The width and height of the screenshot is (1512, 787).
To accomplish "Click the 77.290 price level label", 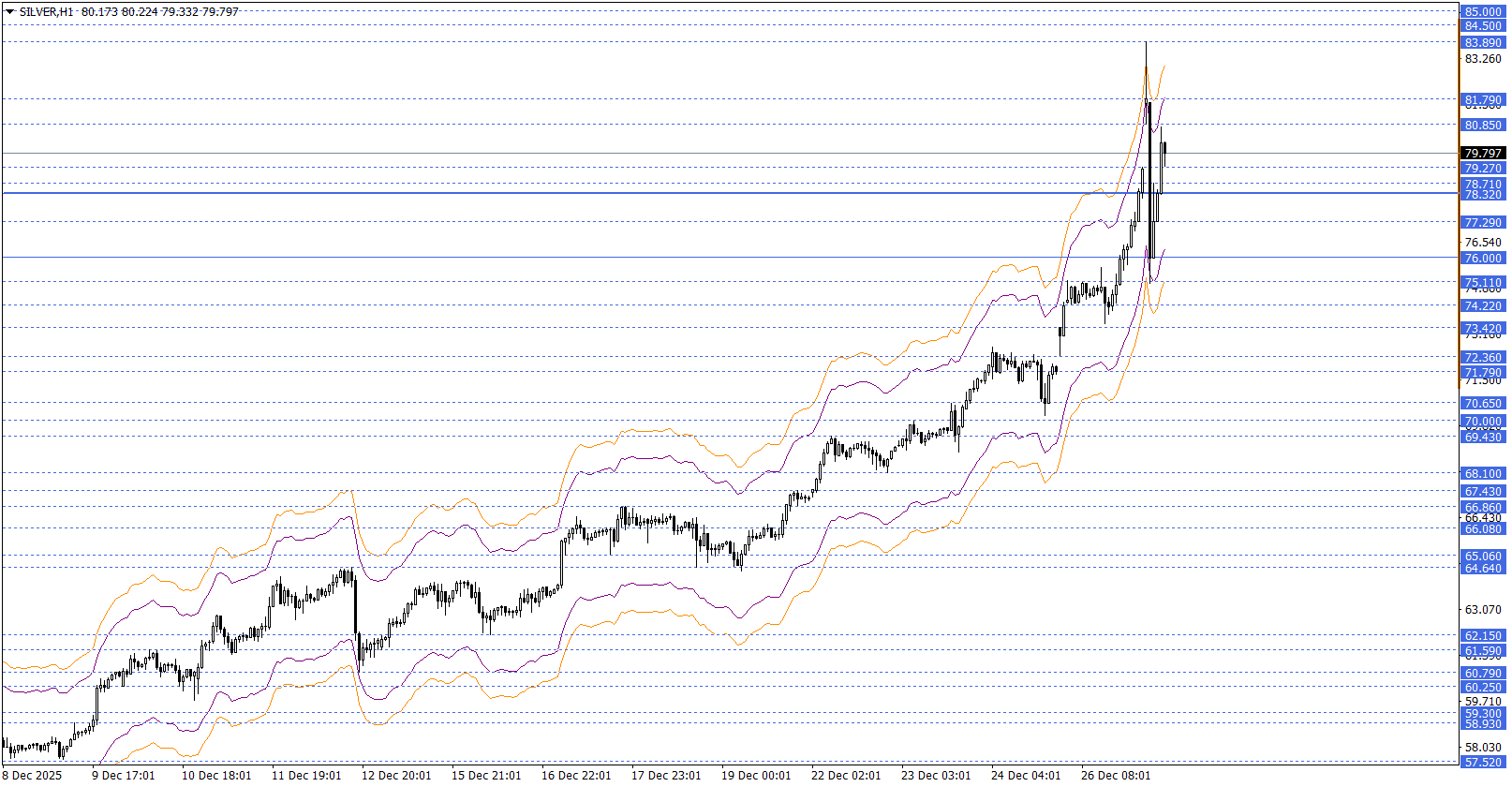I will click(x=1482, y=222).
